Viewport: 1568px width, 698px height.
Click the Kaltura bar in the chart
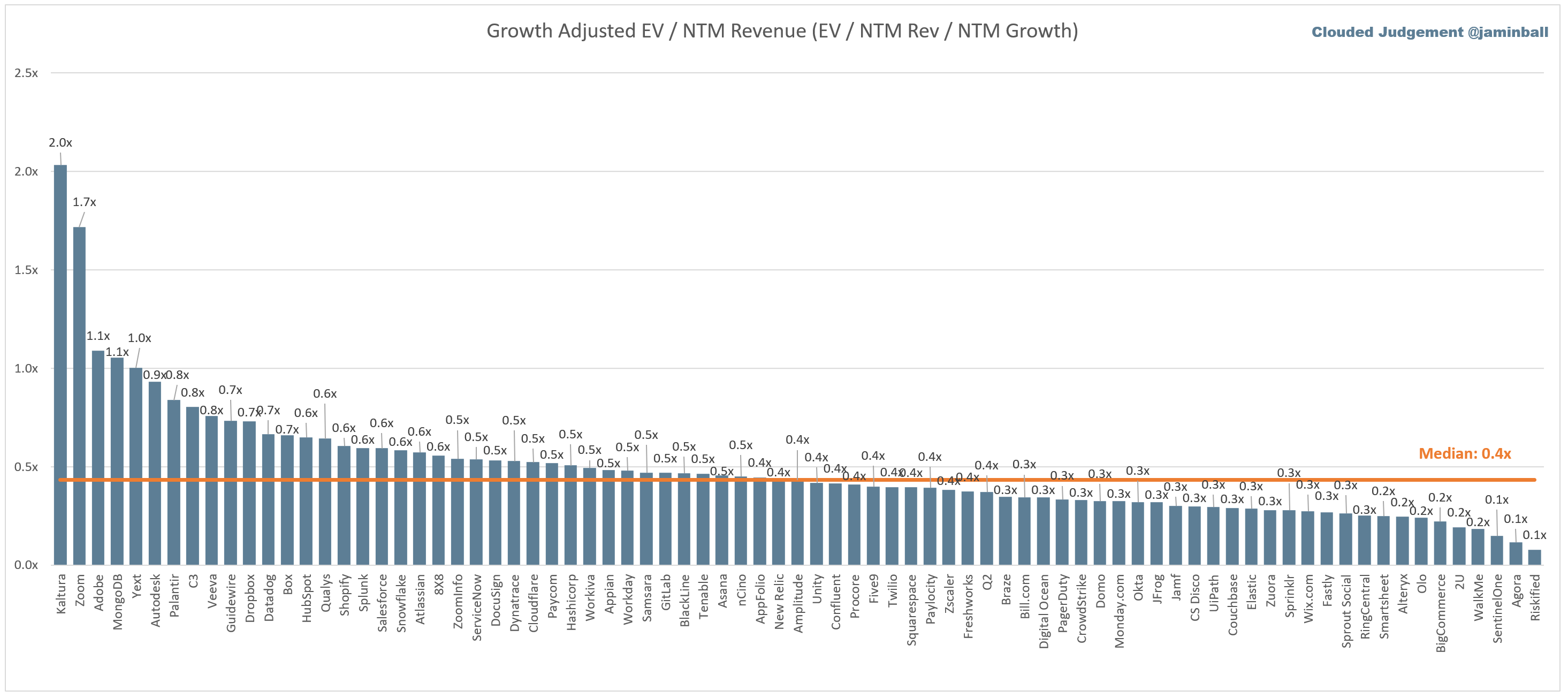point(60,365)
